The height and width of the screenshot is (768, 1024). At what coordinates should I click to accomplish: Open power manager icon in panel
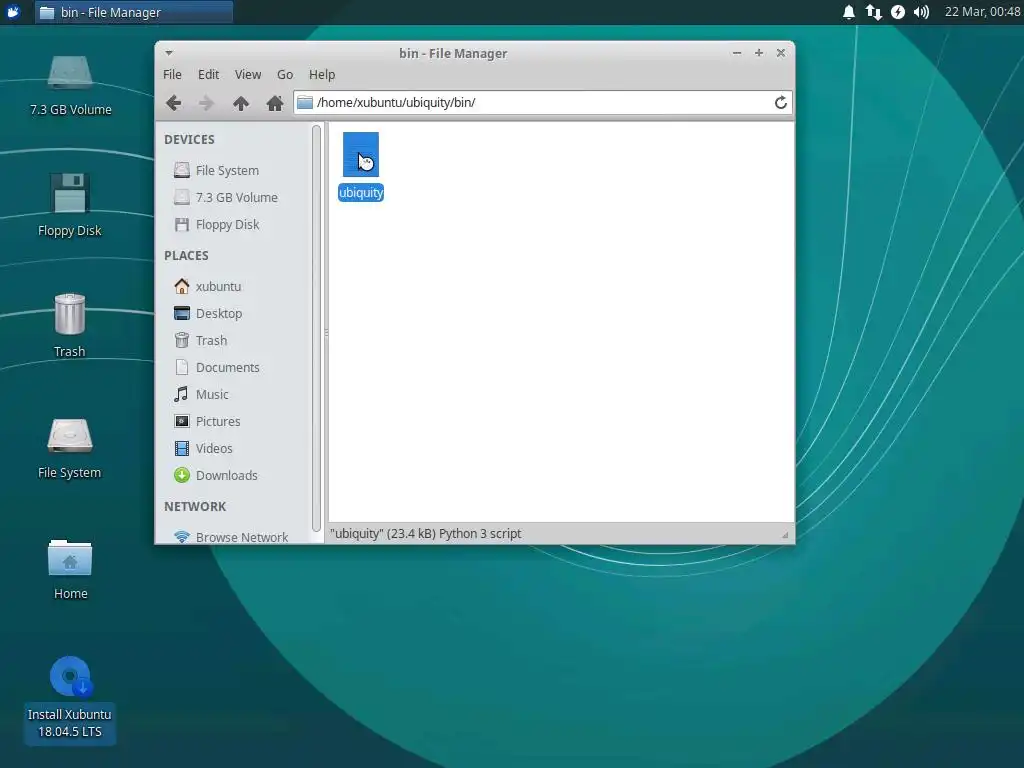(x=898, y=12)
